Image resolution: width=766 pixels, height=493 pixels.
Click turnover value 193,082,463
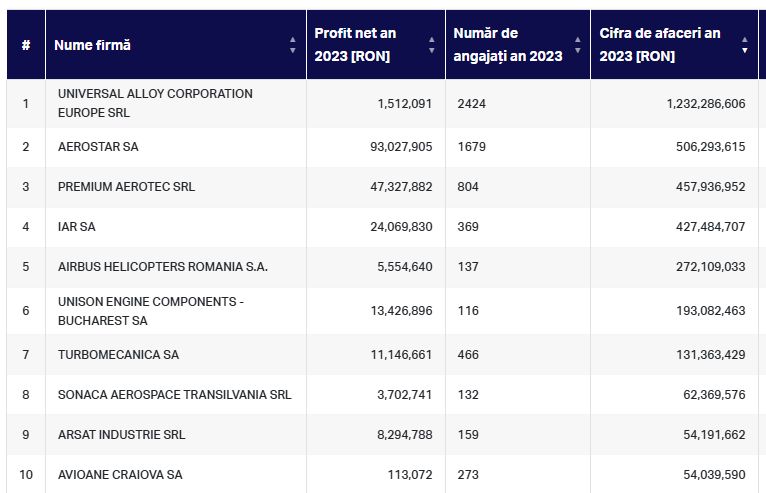pos(710,311)
